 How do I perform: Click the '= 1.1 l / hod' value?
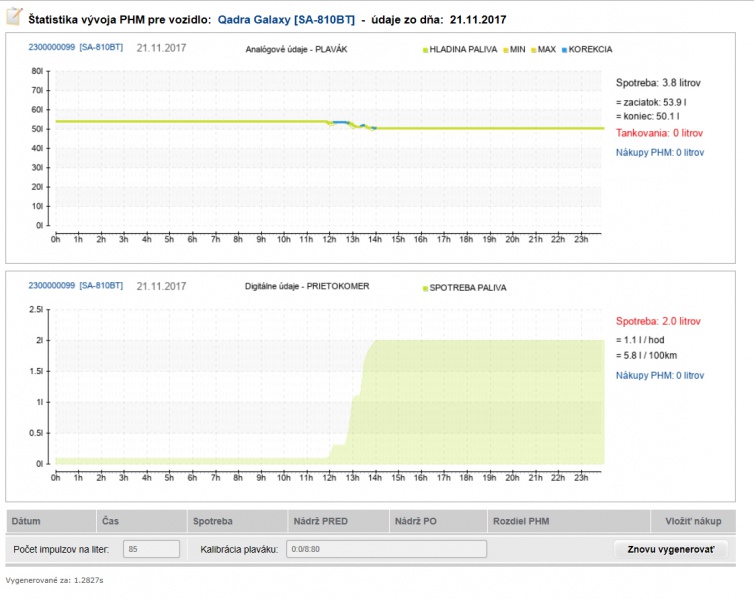[640, 340]
